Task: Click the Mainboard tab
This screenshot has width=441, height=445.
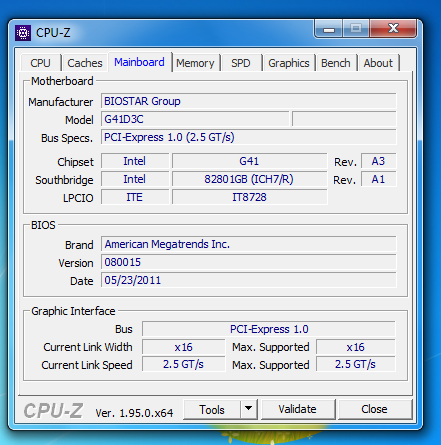Action: 139,62
